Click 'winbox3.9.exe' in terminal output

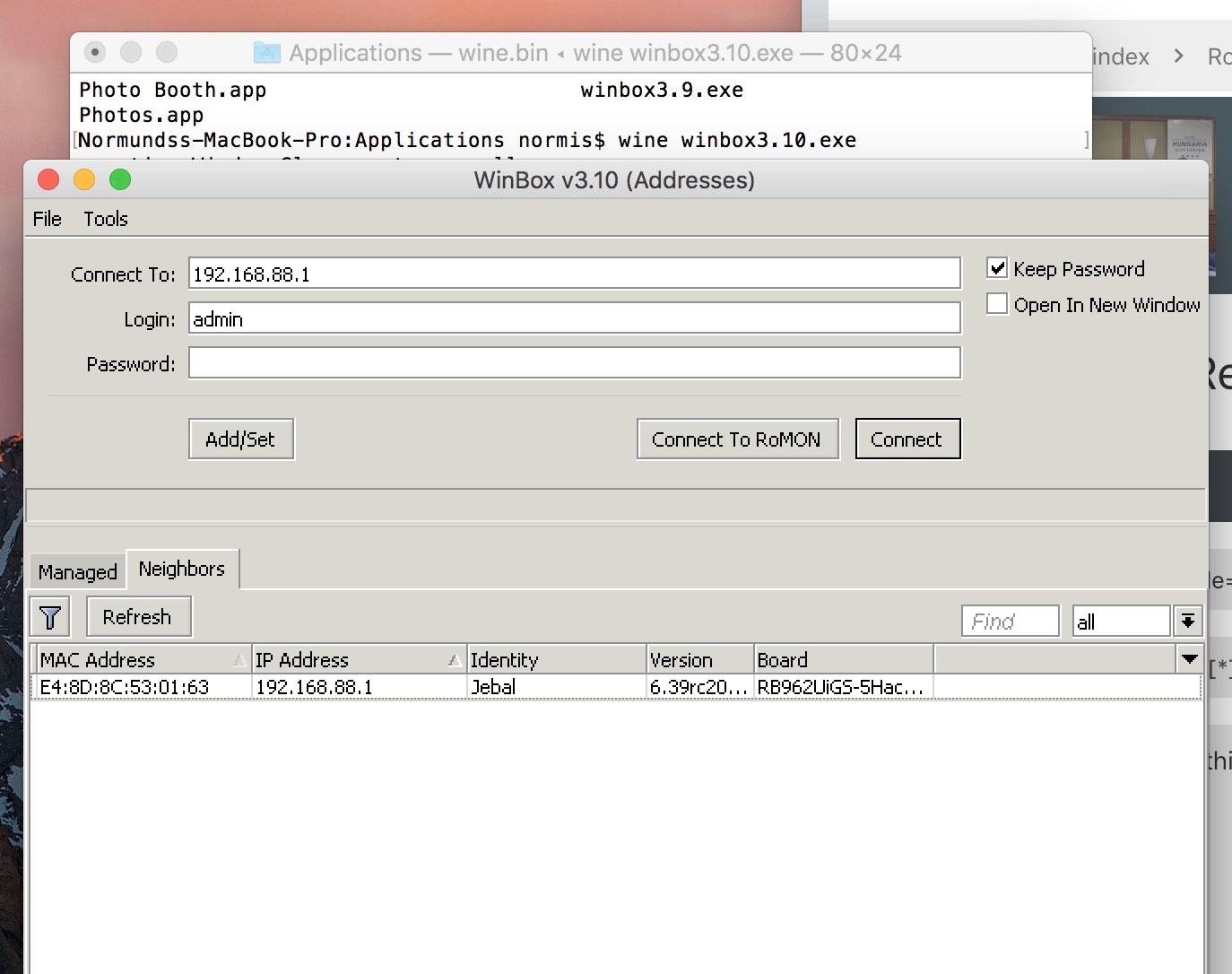pyautogui.click(x=662, y=90)
